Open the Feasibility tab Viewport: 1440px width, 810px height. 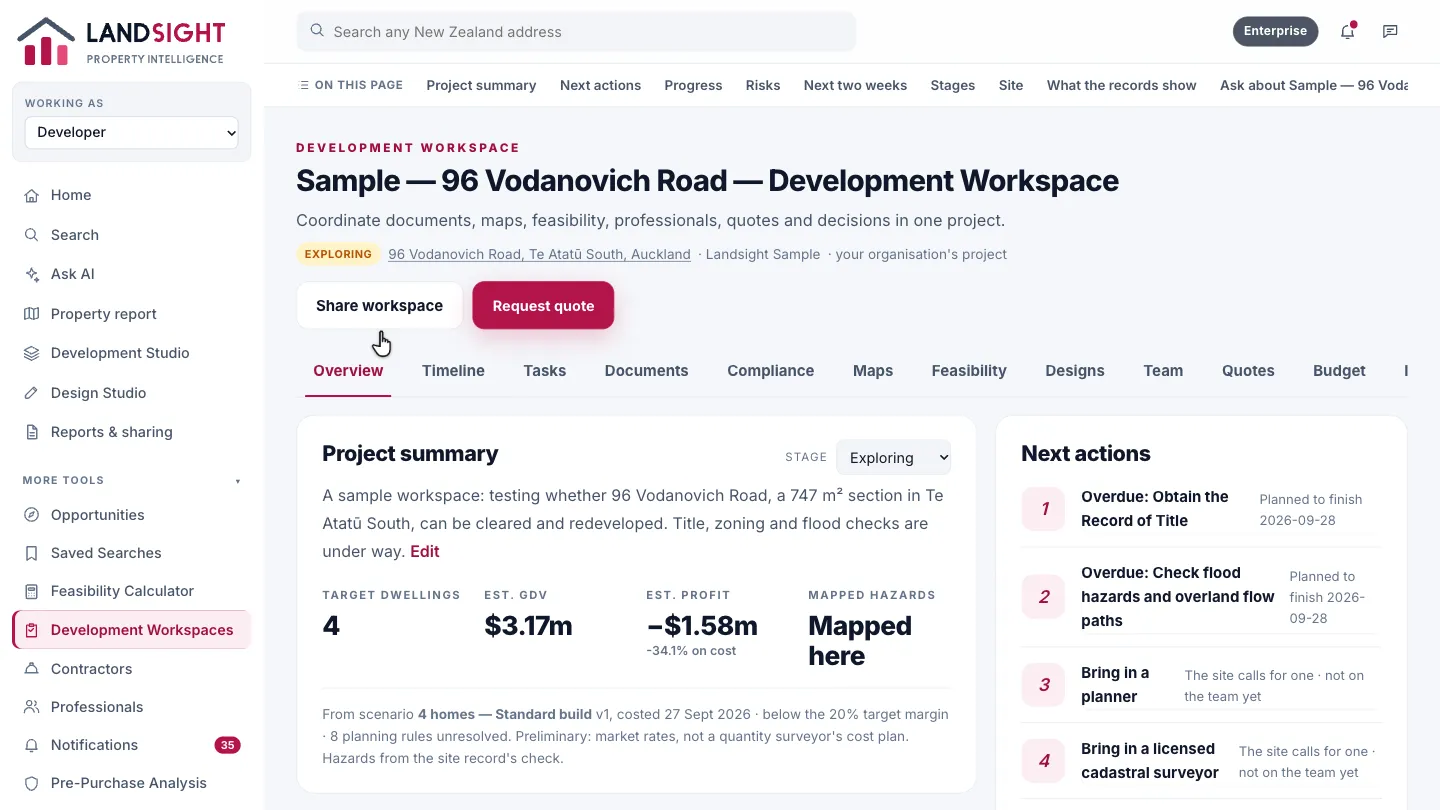(x=969, y=370)
